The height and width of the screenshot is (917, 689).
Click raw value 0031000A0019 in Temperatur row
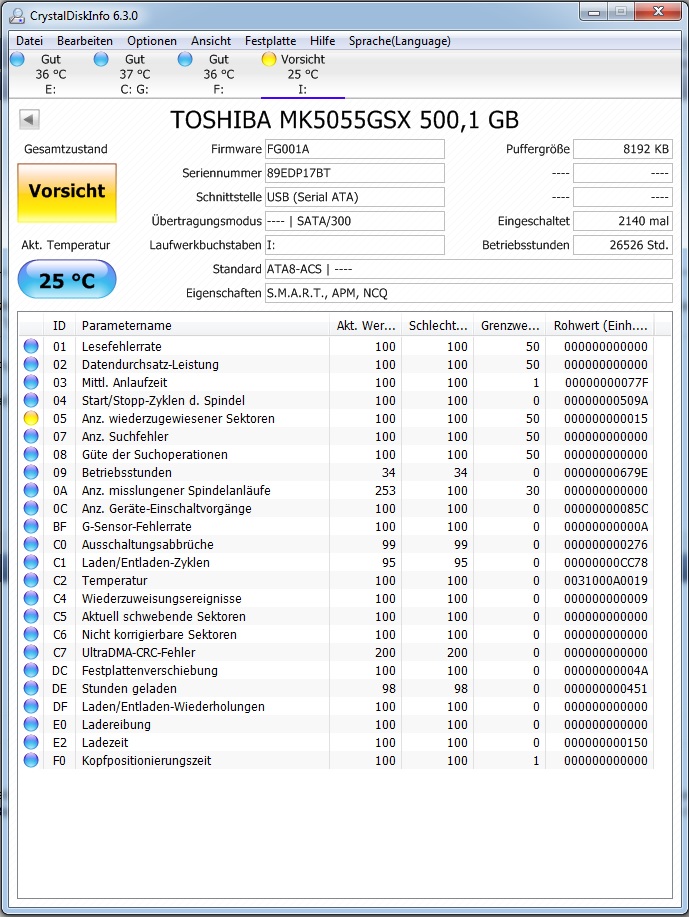[606, 581]
